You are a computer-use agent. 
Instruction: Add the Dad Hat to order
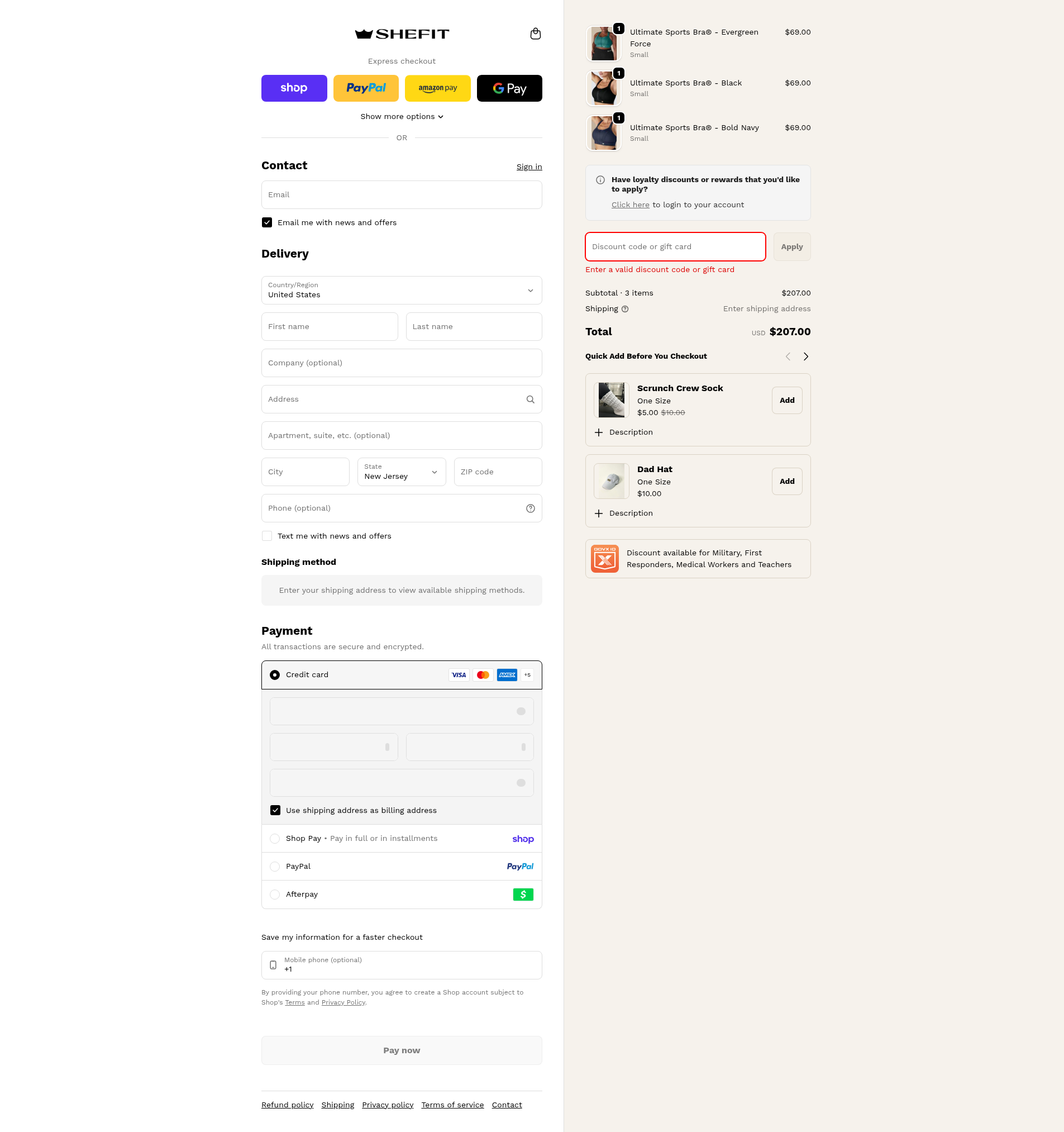tap(787, 482)
